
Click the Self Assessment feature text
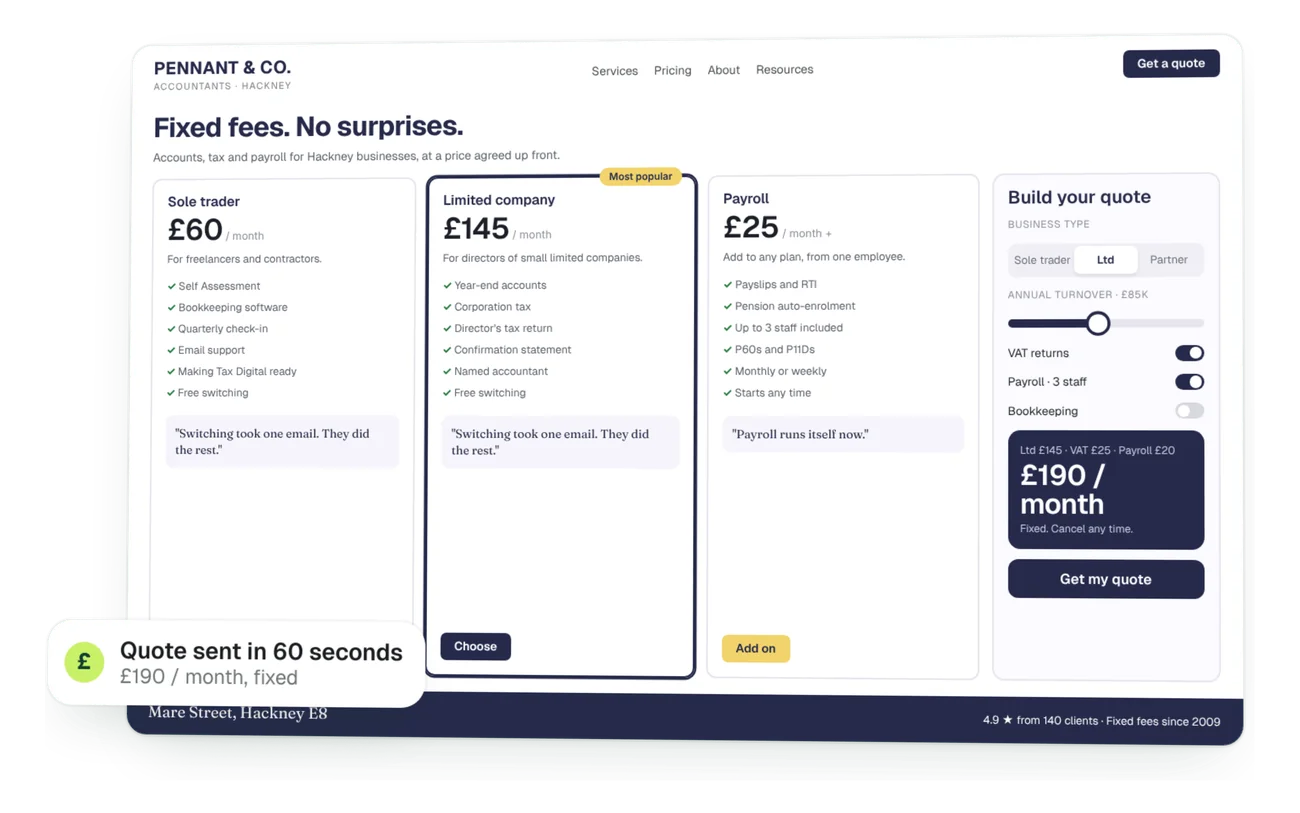tap(219, 286)
